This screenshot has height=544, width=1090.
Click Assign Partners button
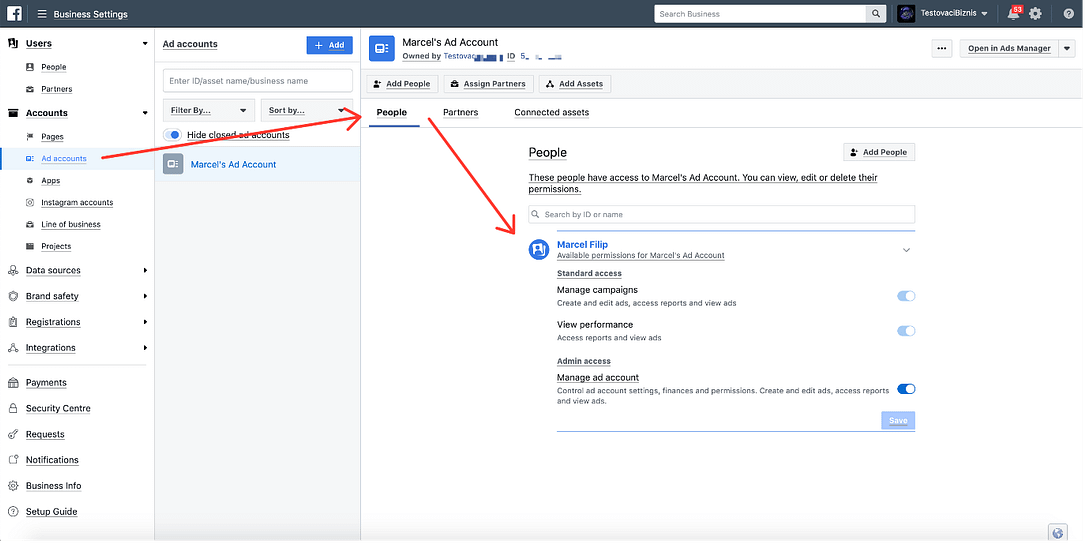click(x=488, y=84)
